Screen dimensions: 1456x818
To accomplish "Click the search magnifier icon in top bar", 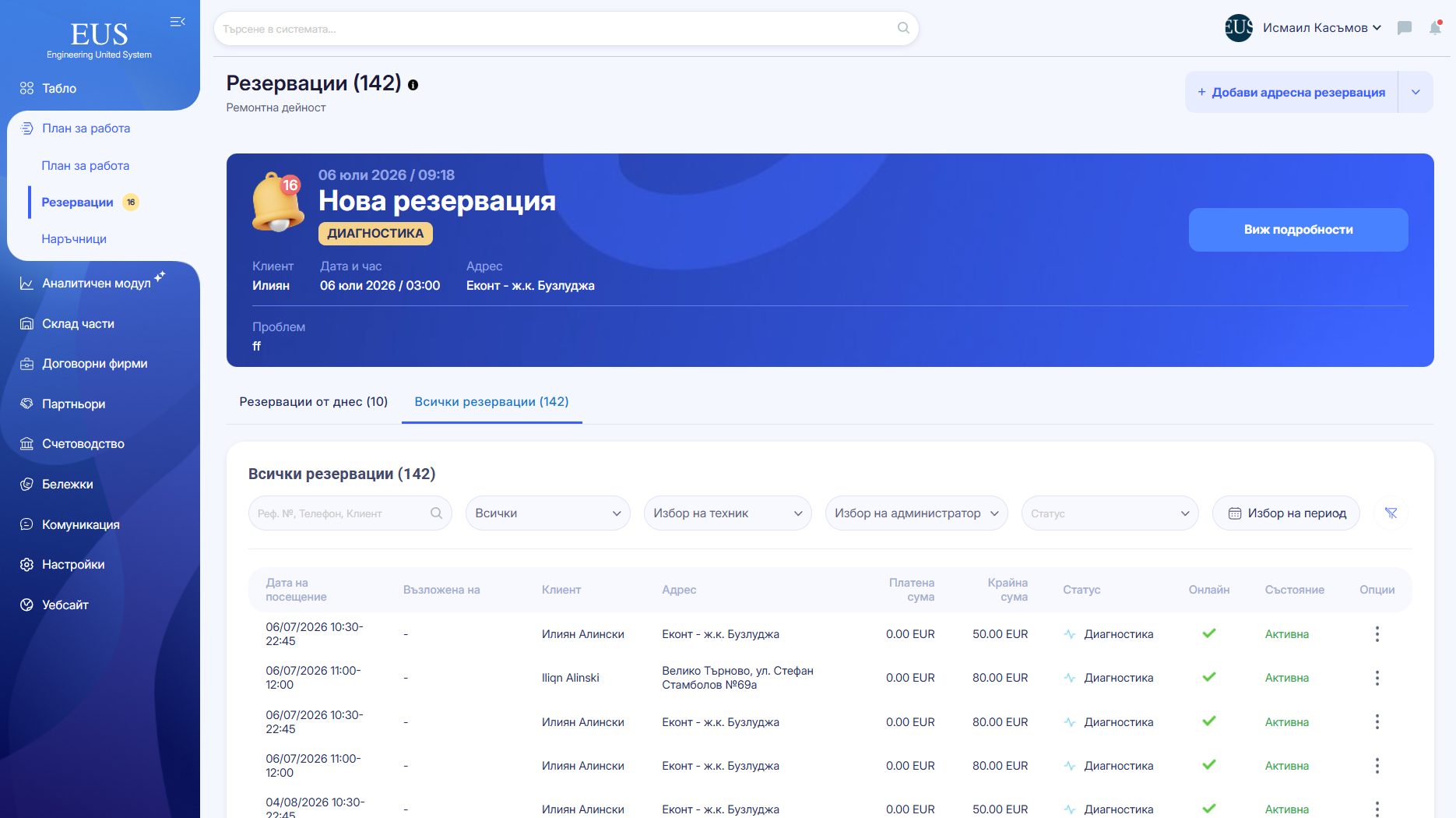I will [903, 28].
